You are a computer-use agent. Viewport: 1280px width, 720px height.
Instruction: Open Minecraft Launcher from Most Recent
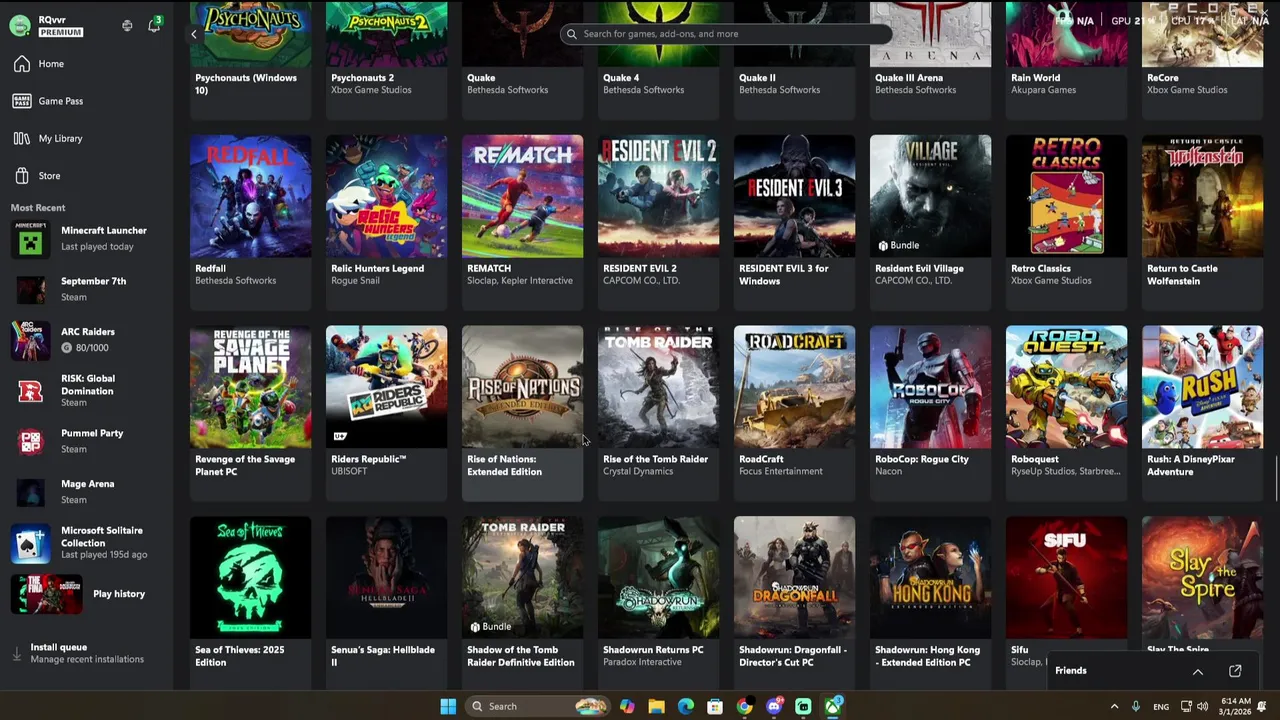click(86, 239)
